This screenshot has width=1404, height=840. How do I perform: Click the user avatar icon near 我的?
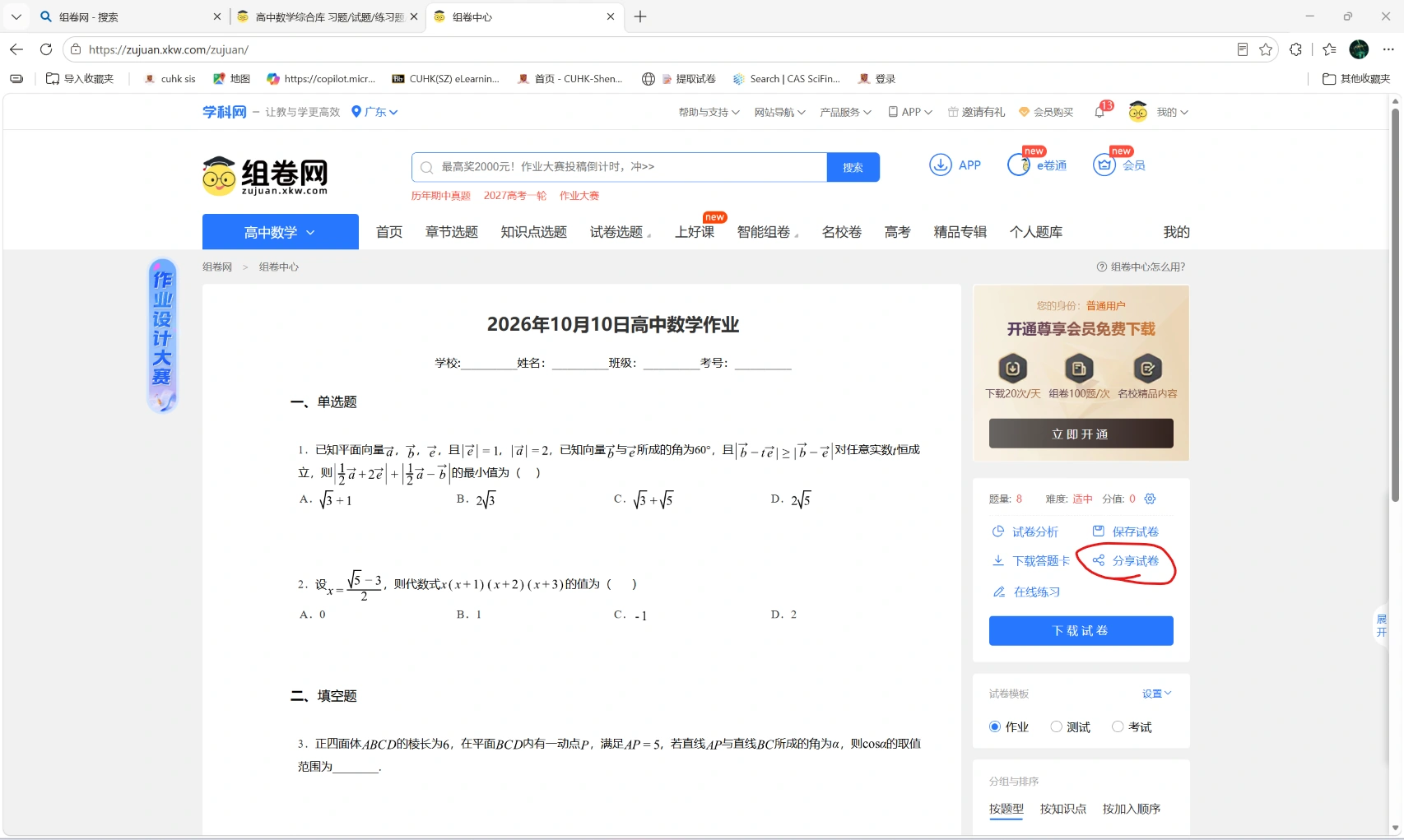coord(1138,112)
